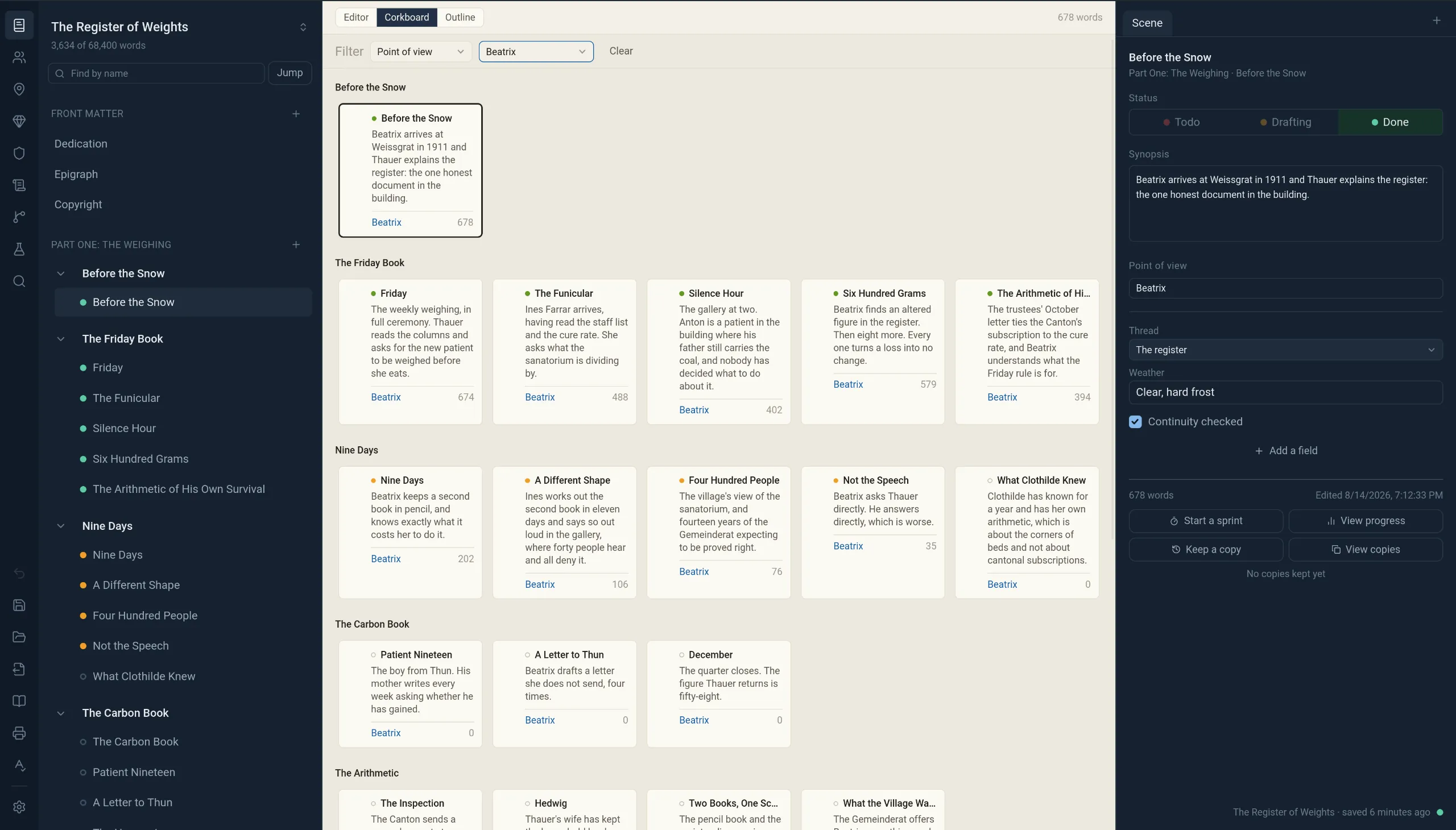
Task: Set scene status to Todo
Action: [1181, 122]
